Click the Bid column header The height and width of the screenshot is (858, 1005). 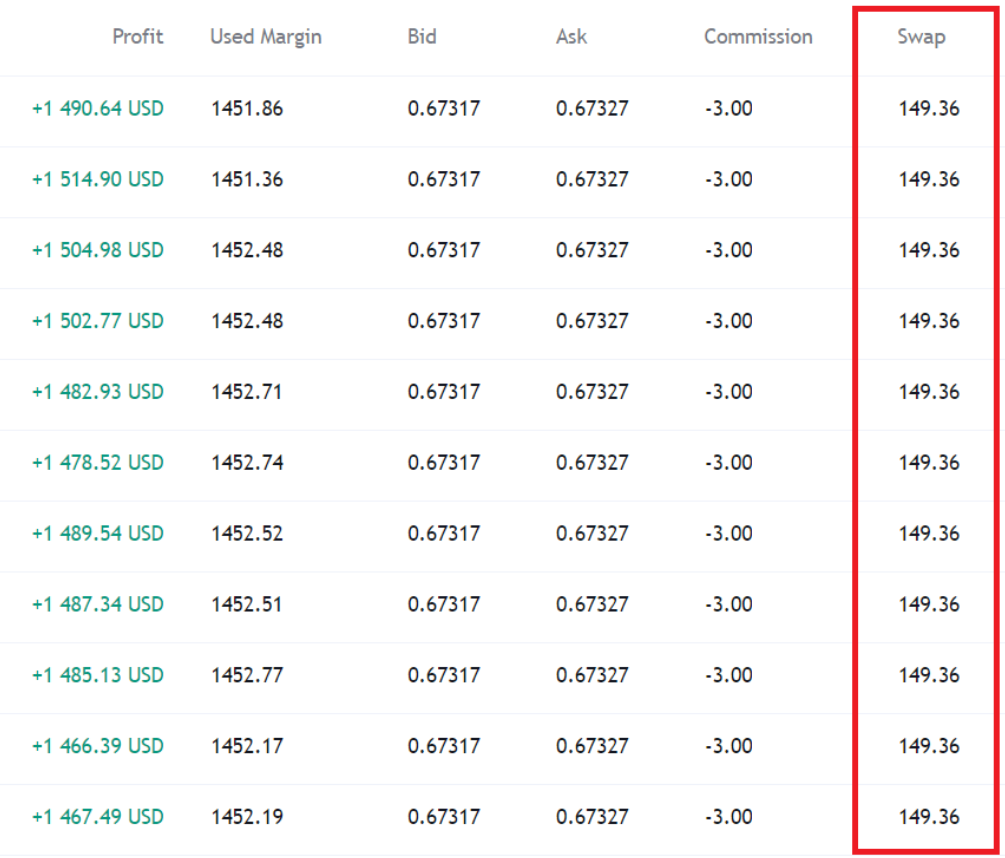coord(422,37)
